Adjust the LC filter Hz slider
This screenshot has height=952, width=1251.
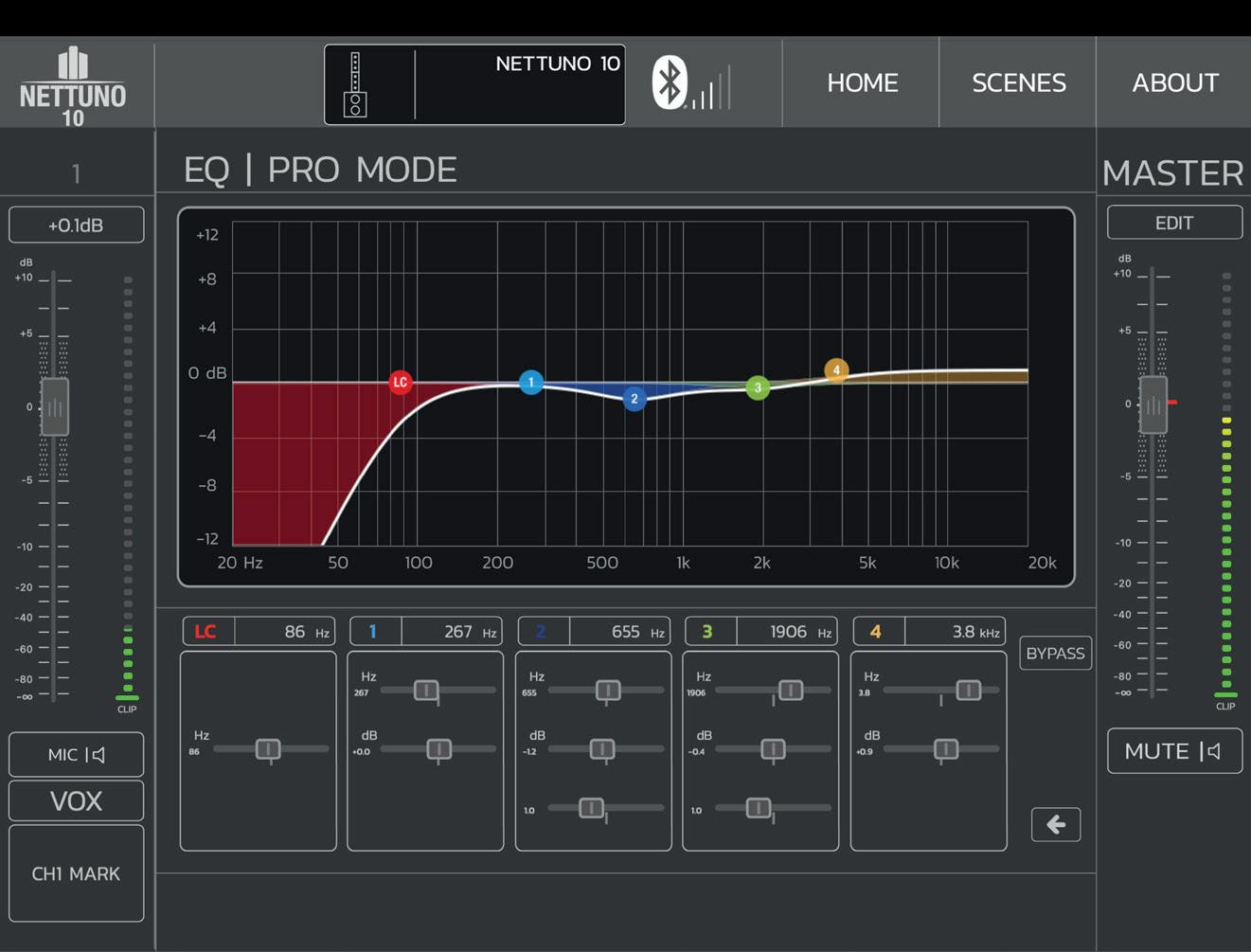pyautogui.click(x=269, y=750)
